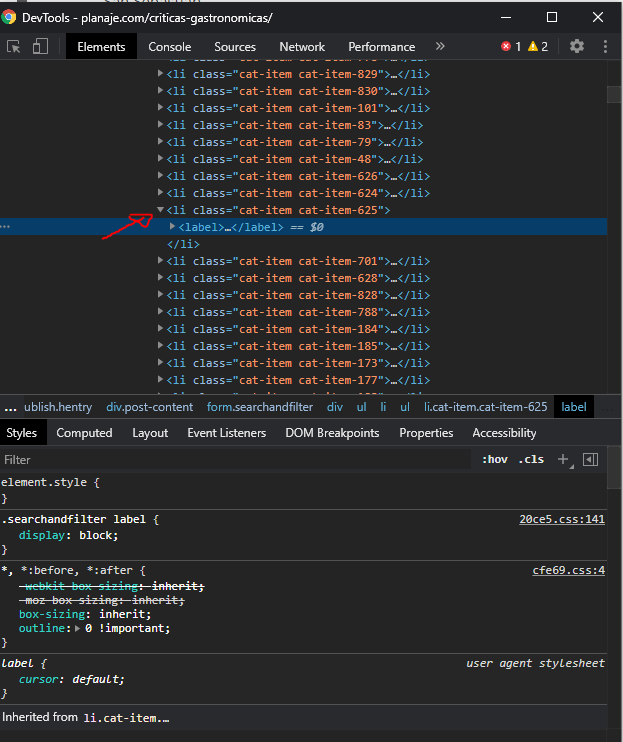Edit the box-sizing inherit value
Image resolution: width=623 pixels, height=742 pixels.
[122, 614]
